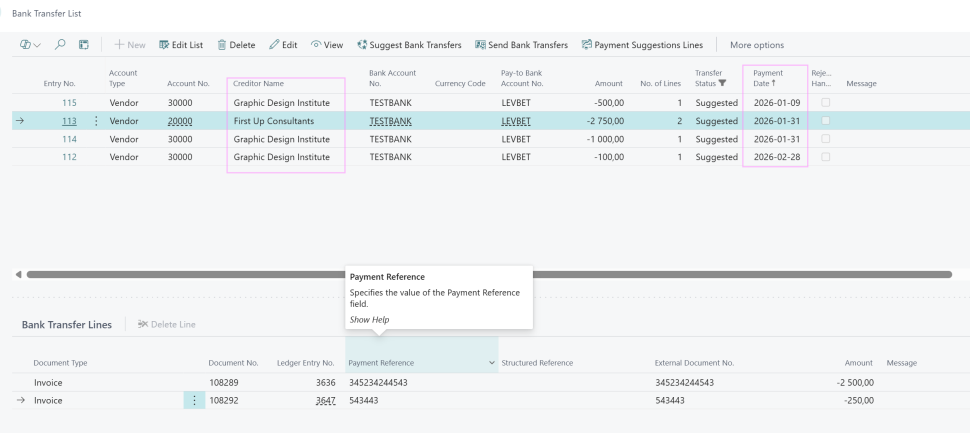Click the Delete Line action
The width and height of the screenshot is (970, 433).
click(x=166, y=324)
